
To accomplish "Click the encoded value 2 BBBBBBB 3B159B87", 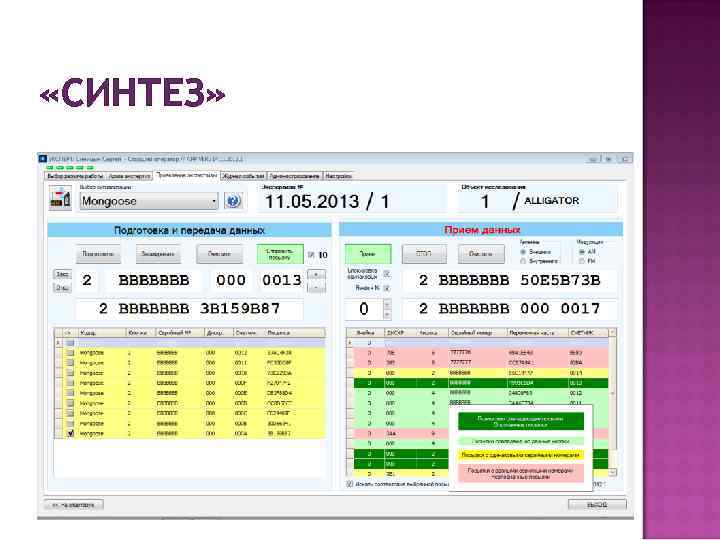I will click(x=189, y=309).
